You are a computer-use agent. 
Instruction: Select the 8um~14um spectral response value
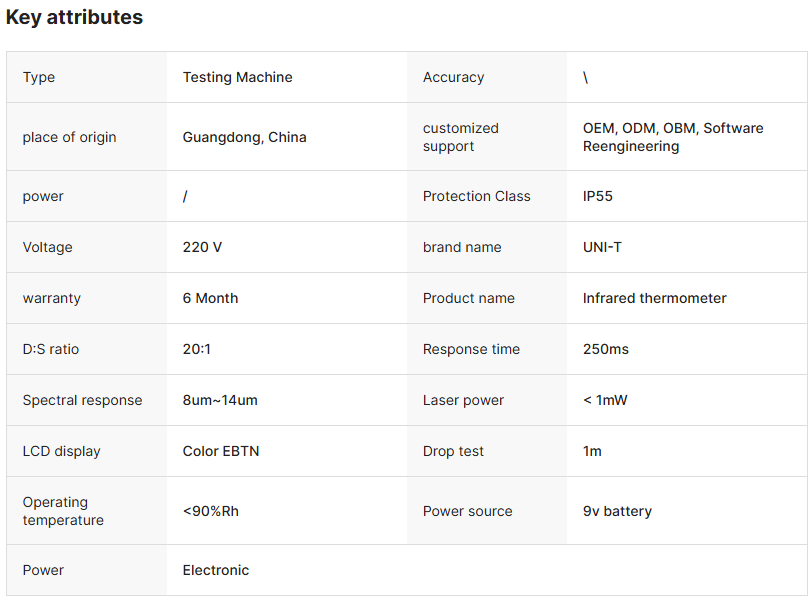220,400
